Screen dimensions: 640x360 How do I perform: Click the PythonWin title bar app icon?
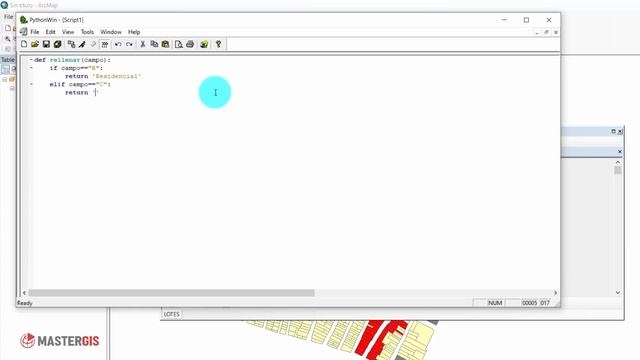tap(24, 20)
